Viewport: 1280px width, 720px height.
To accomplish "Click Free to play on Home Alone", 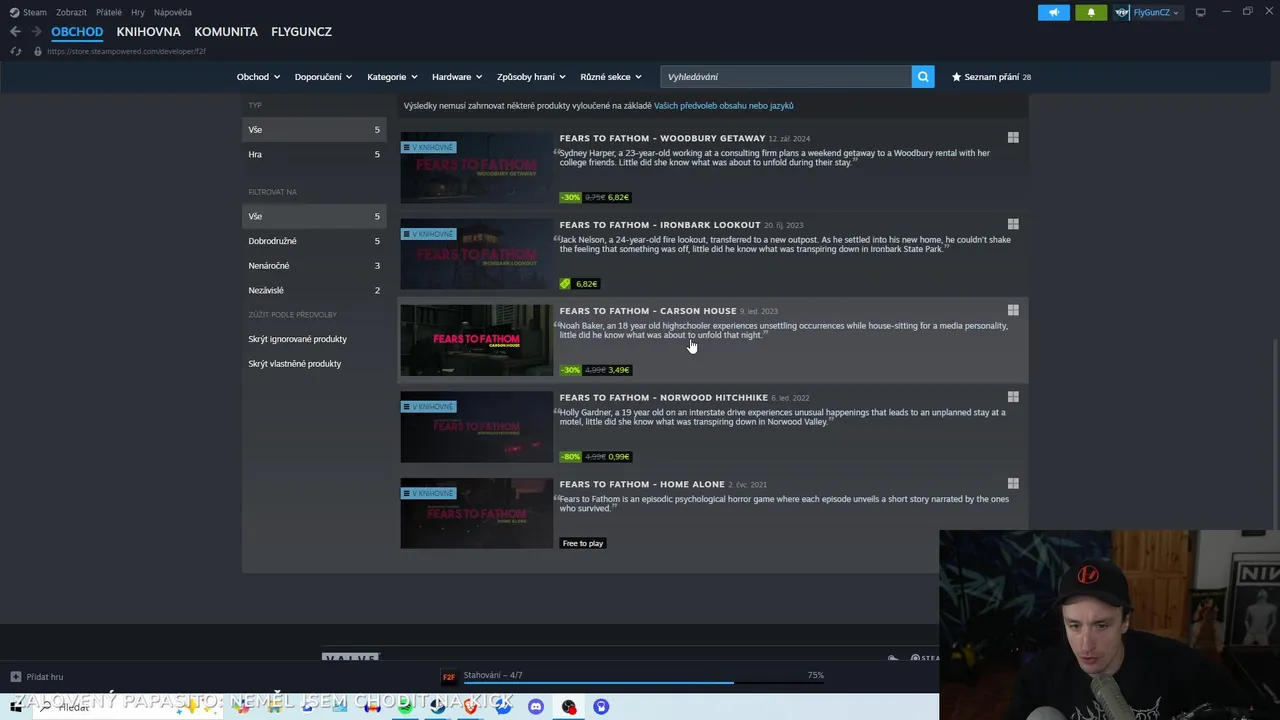I will click(583, 543).
